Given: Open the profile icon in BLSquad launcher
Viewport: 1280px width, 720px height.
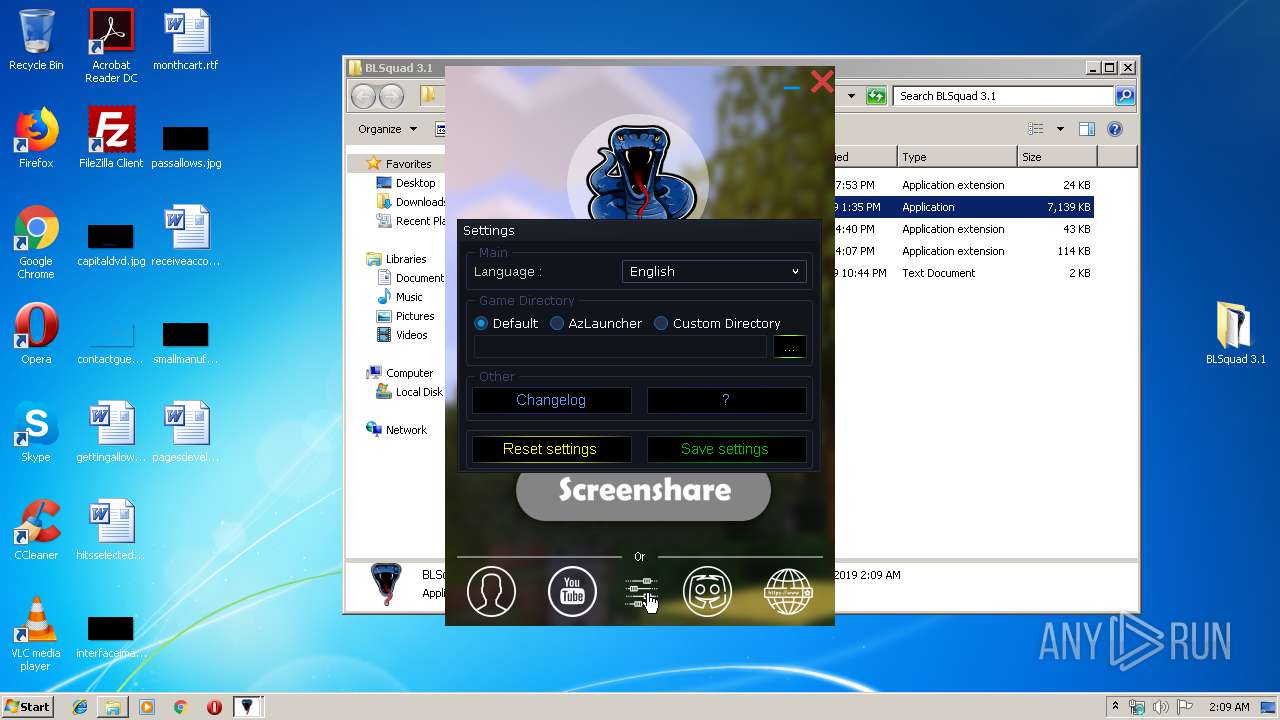Looking at the screenshot, I should pos(491,591).
